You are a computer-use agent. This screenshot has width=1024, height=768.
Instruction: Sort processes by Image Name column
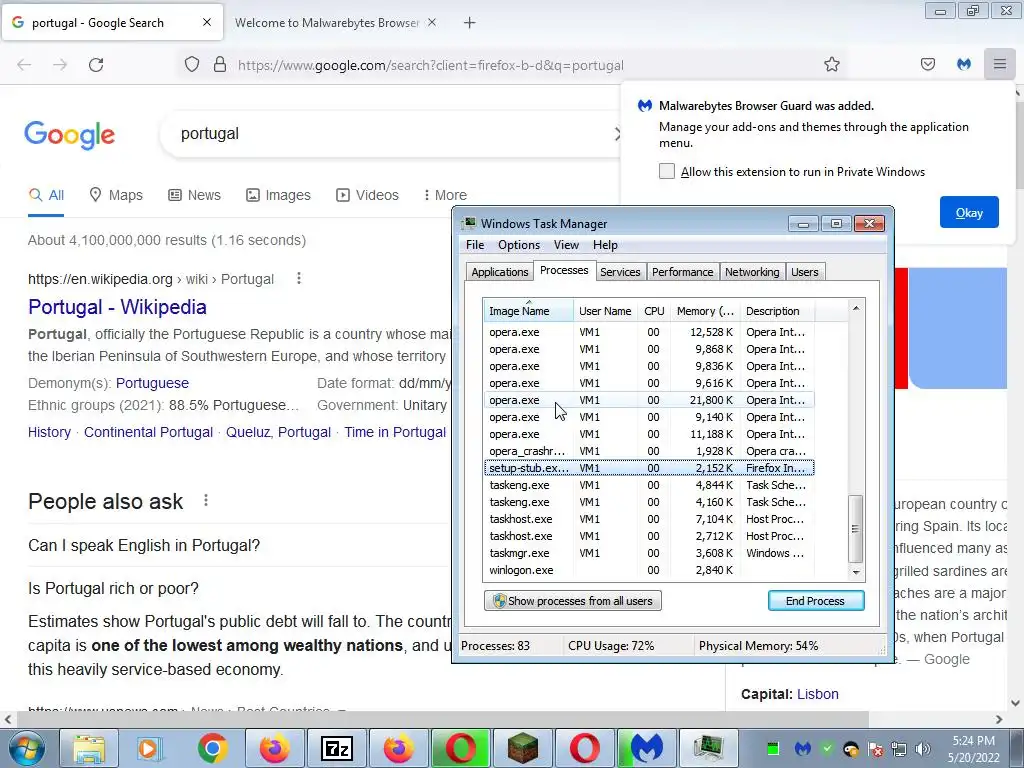tap(528, 311)
